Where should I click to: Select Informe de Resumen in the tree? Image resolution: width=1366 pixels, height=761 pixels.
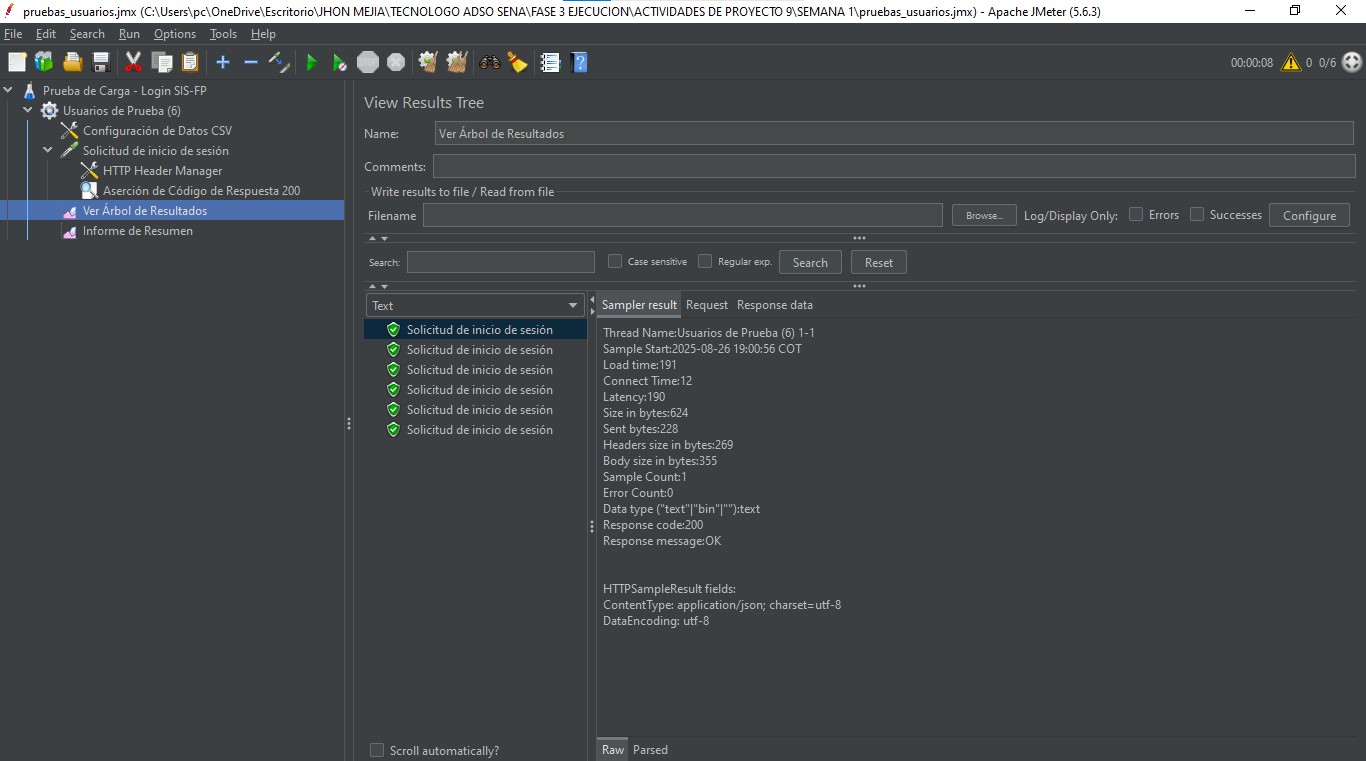tap(138, 231)
